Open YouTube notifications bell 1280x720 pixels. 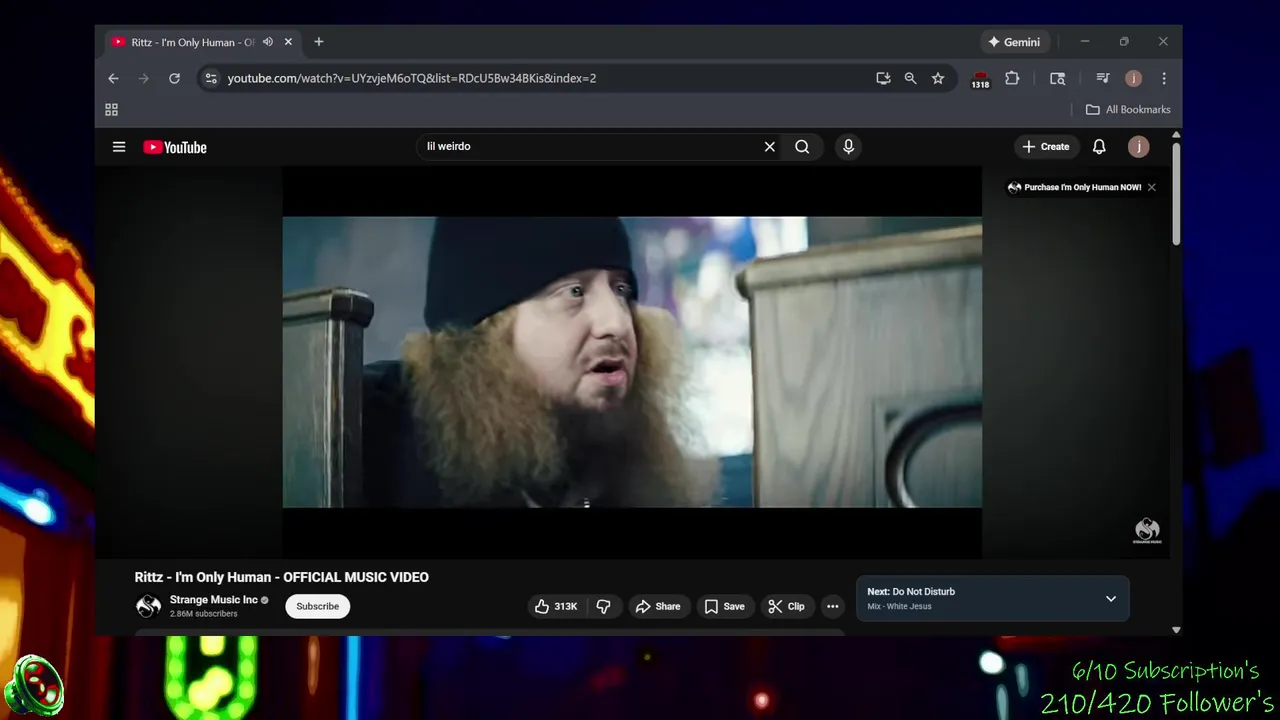tap(1099, 147)
